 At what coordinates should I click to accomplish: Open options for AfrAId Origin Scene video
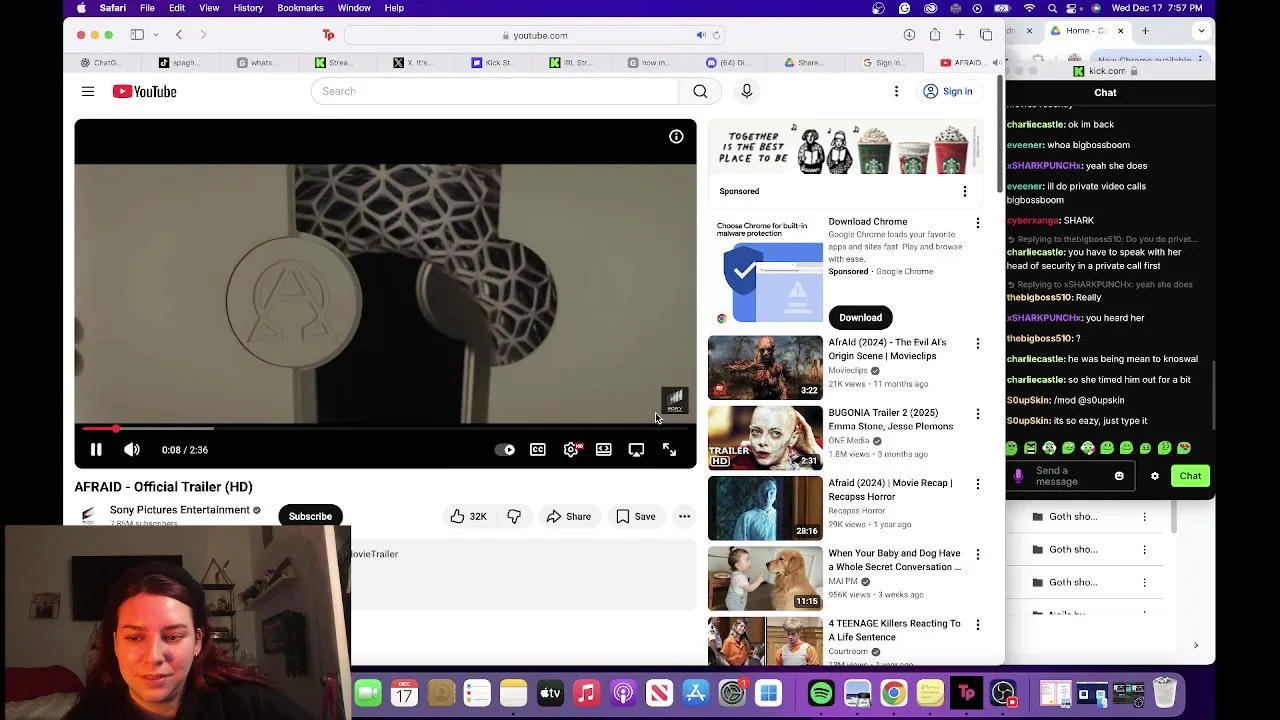[x=978, y=344]
